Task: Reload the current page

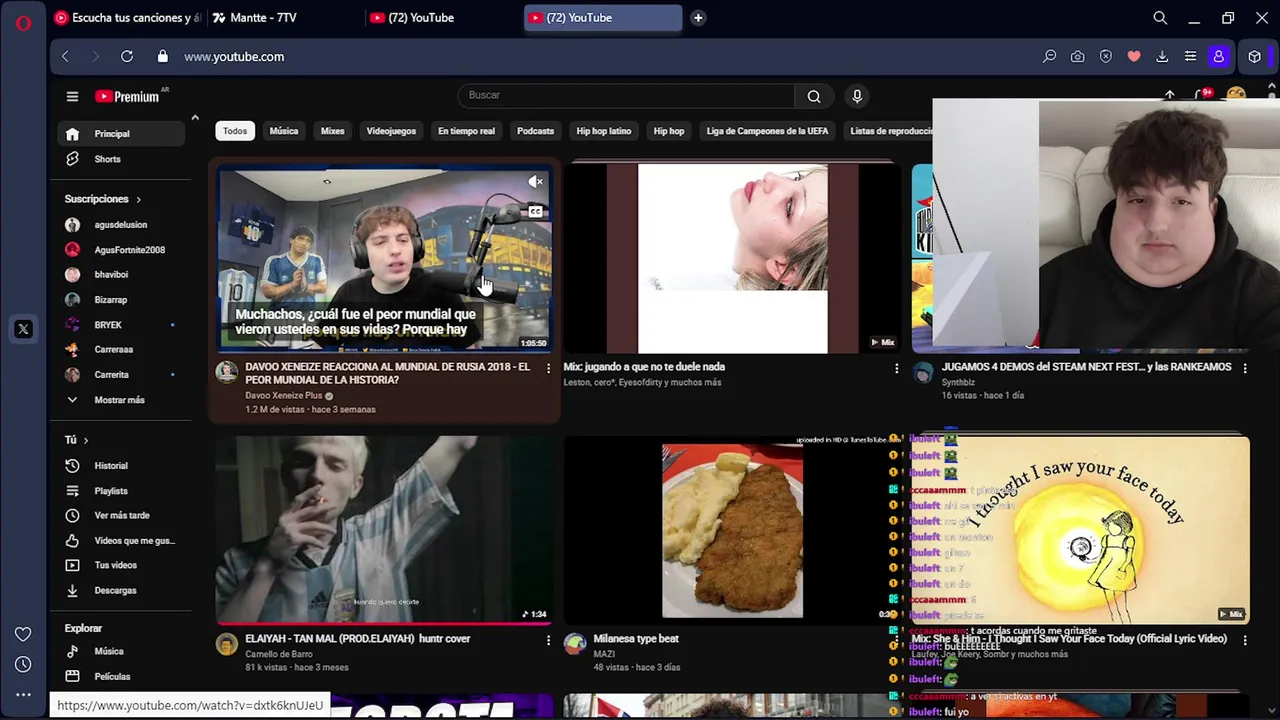Action: pos(127,57)
